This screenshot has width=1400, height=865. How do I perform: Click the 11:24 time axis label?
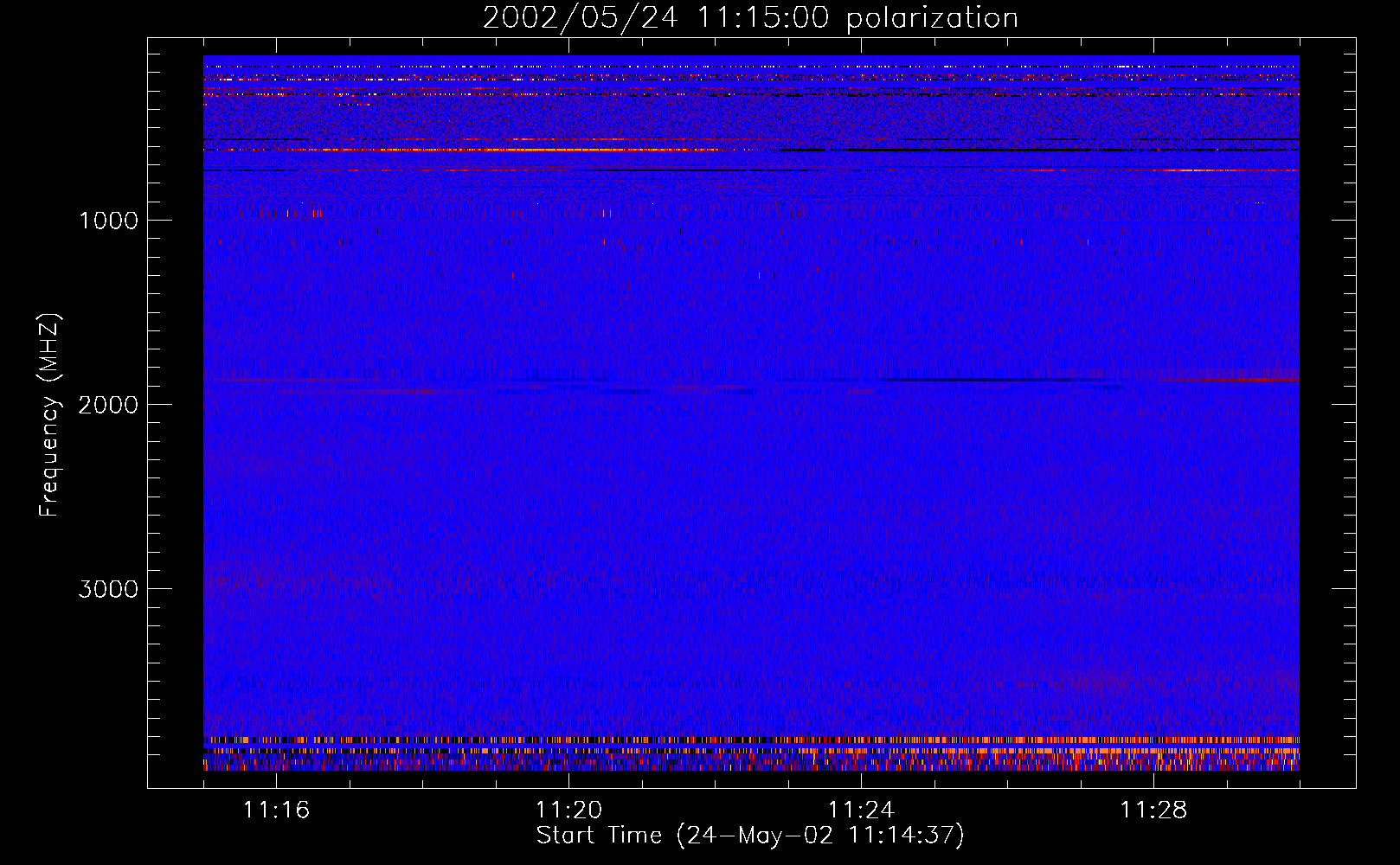pos(861,810)
